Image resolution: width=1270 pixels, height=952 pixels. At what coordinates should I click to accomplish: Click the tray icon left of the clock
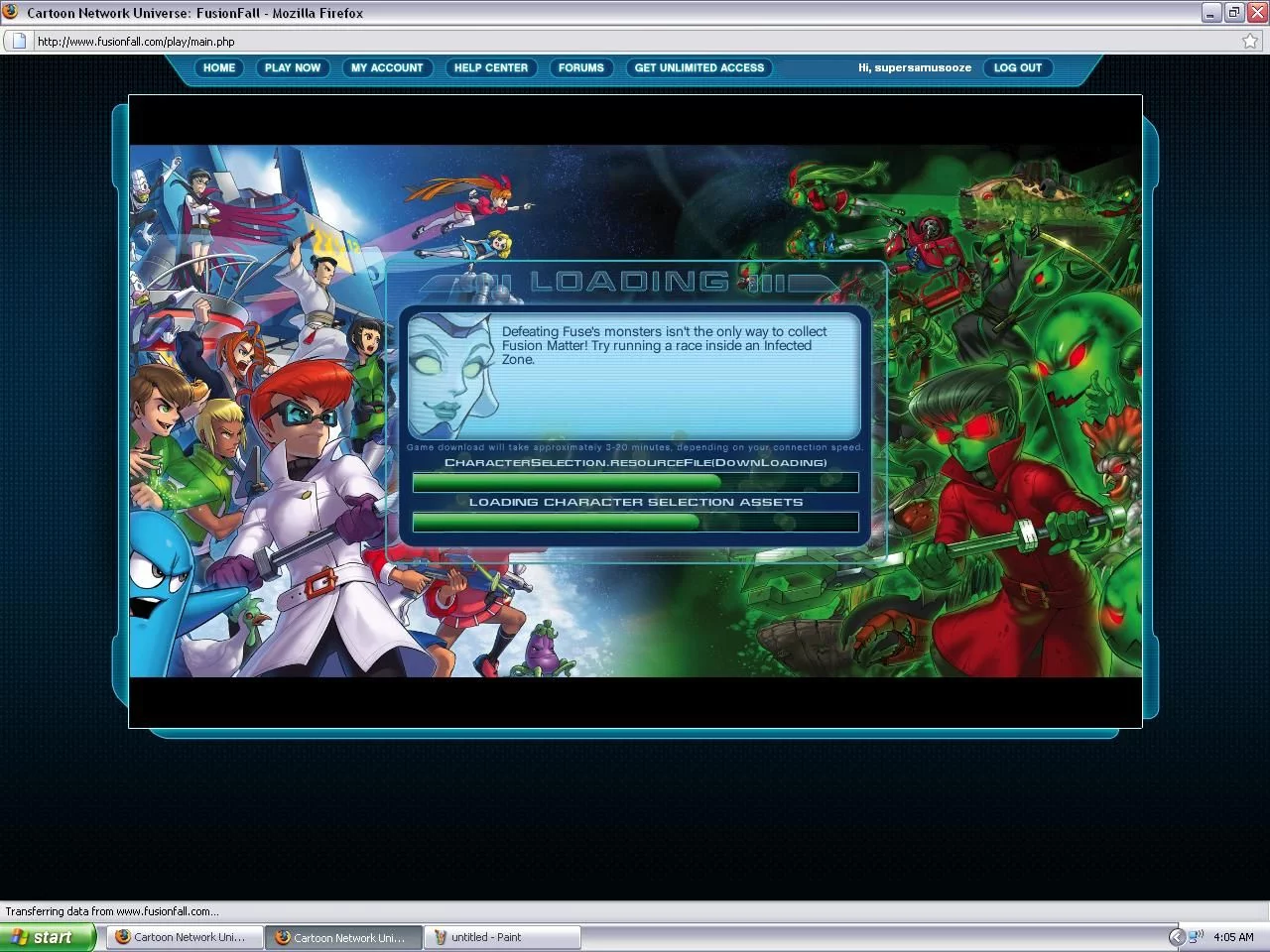[x=1197, y=936]
